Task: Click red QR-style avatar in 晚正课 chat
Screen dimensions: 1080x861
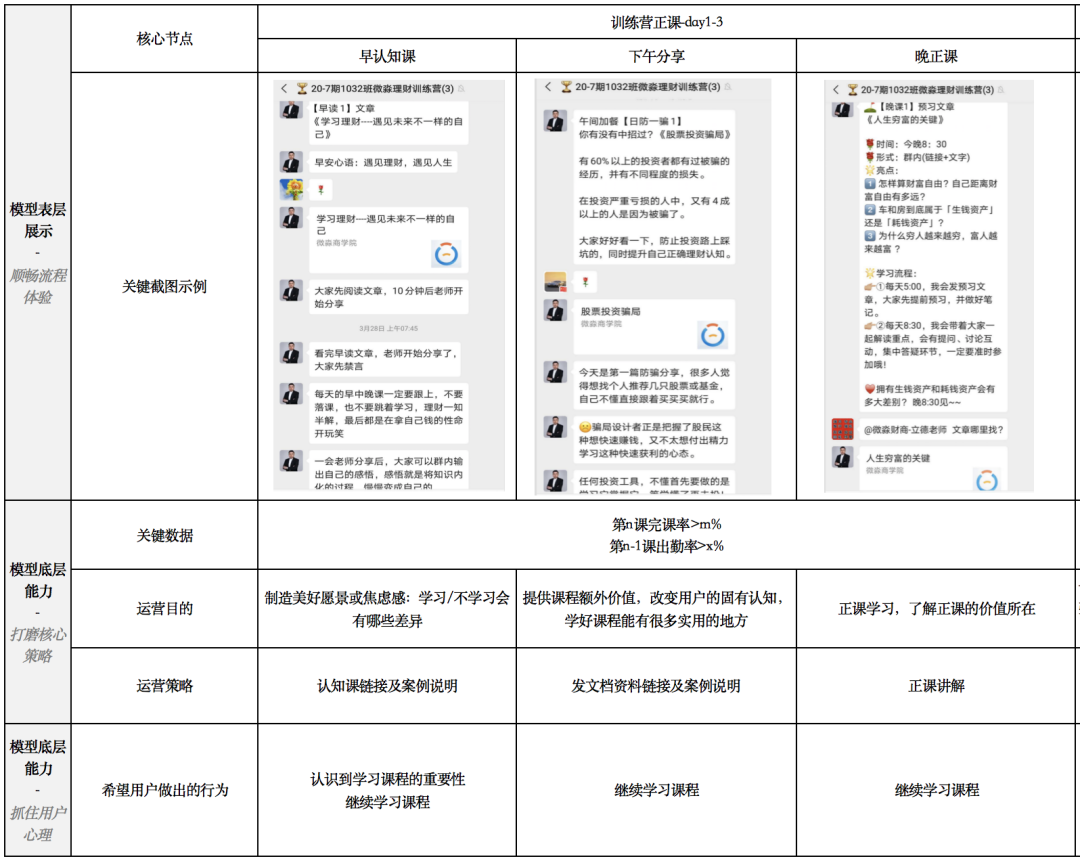Action: [842, 429]
